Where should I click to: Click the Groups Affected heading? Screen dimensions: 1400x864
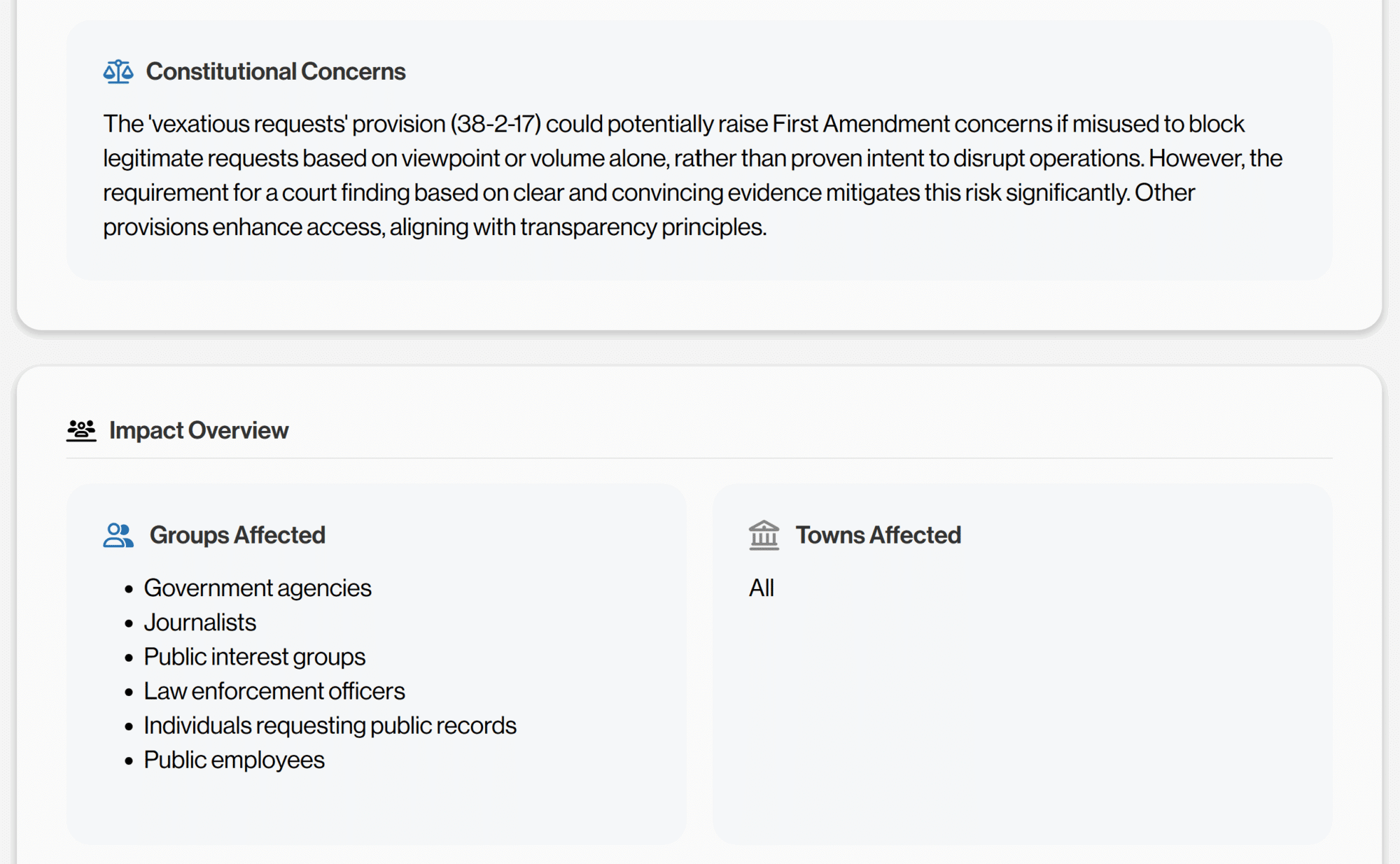click(237, 535)
